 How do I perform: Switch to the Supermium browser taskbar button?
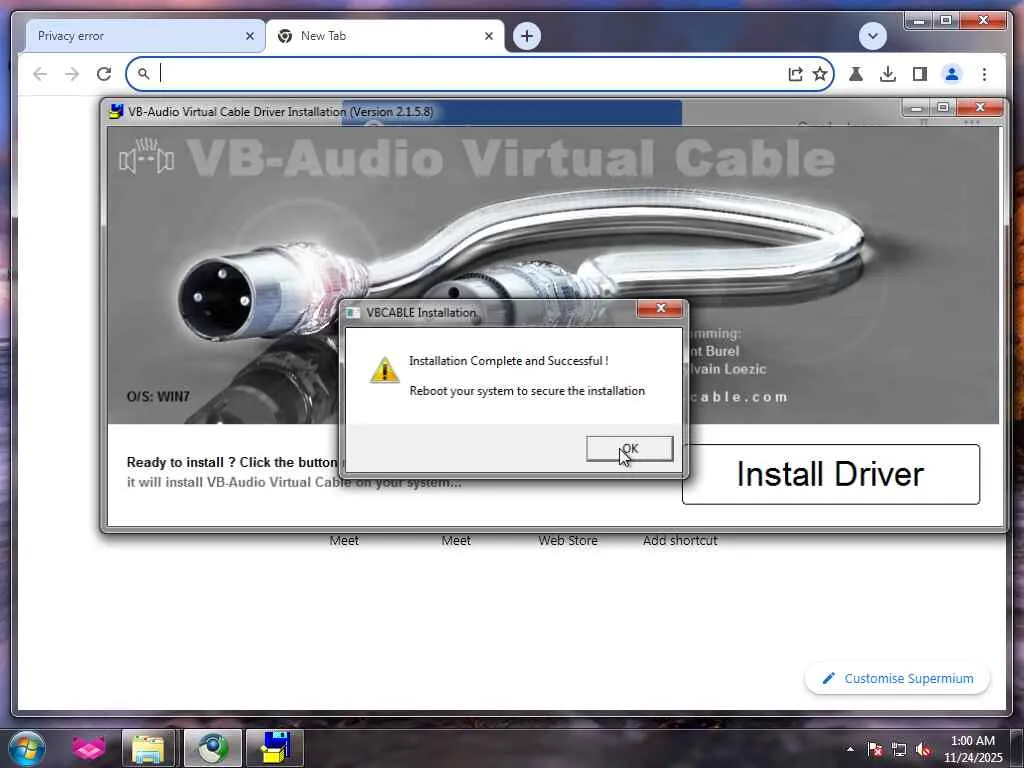tap(212, 748)
